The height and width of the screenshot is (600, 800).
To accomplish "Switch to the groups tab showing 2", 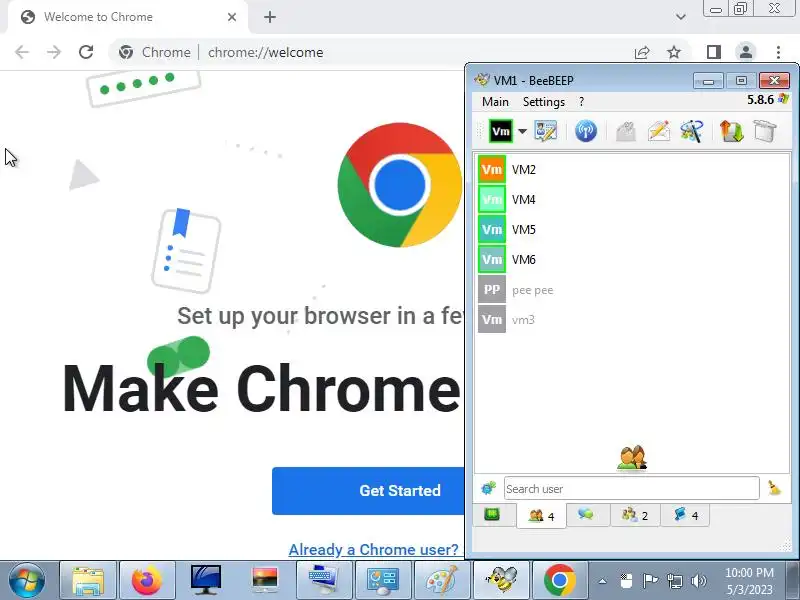I will coord(635,515).
